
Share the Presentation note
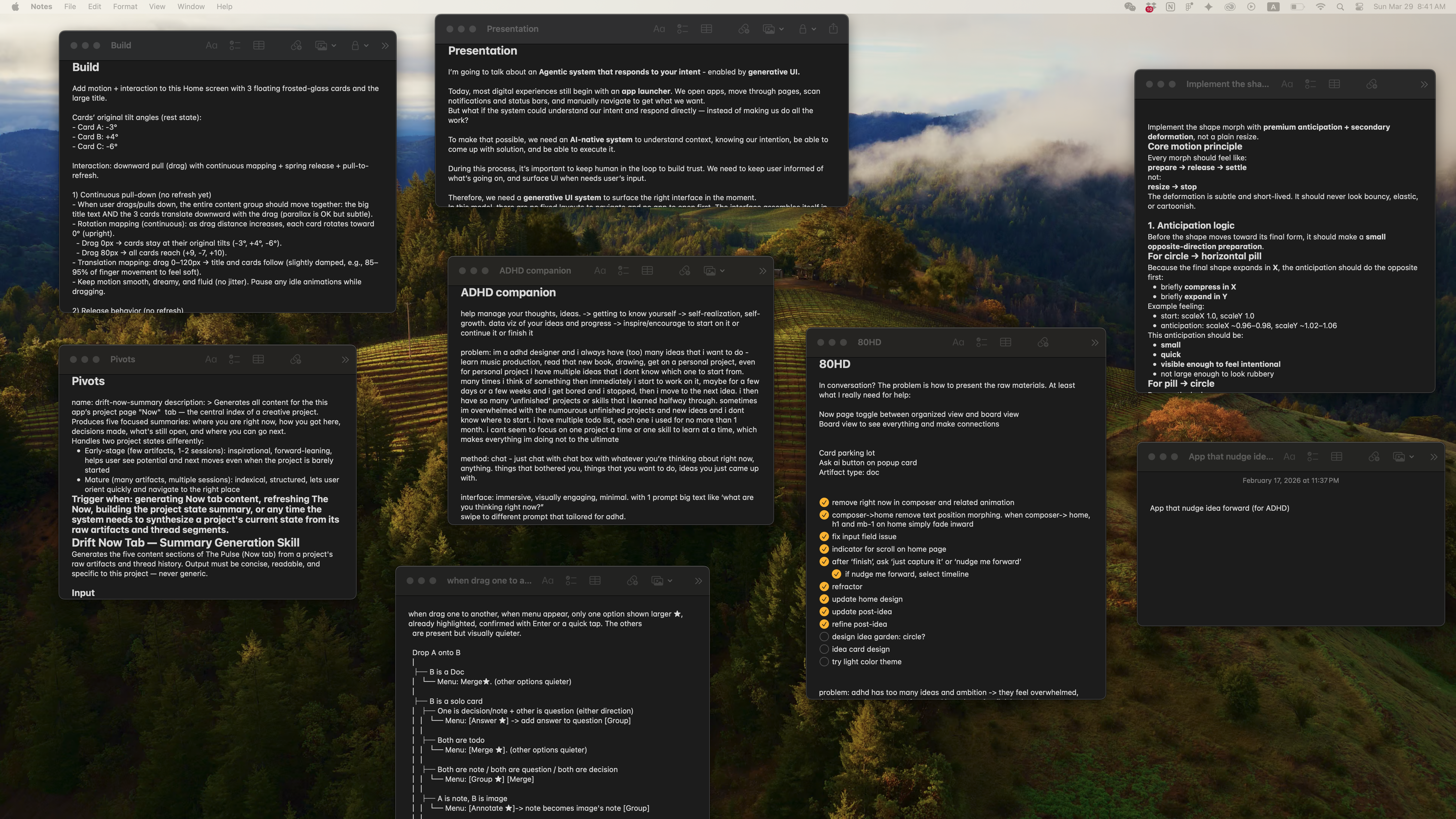tap(833, 29)
